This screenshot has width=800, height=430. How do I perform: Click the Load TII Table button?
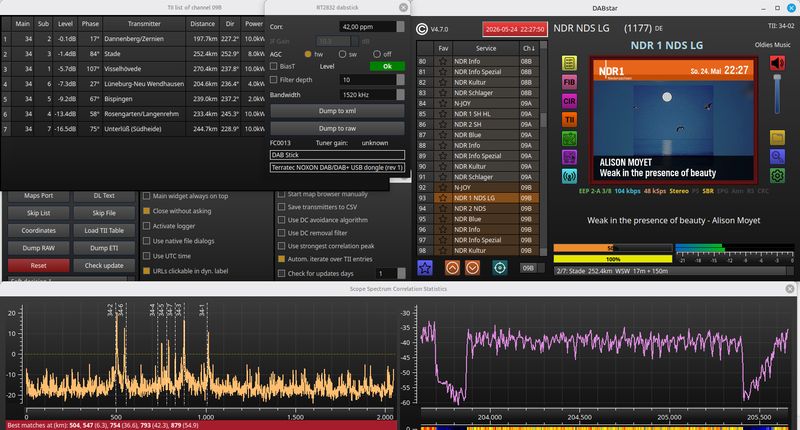(x=104, y=231)
